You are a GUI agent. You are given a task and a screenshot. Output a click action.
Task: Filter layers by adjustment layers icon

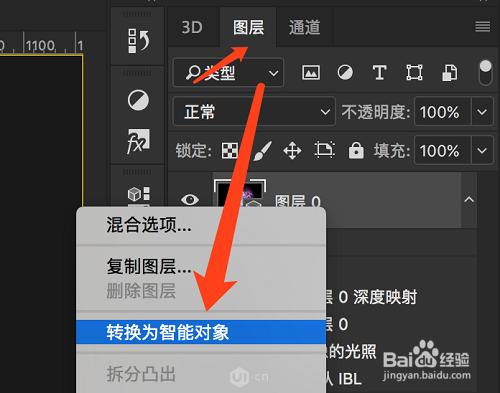tap(345, 72)
